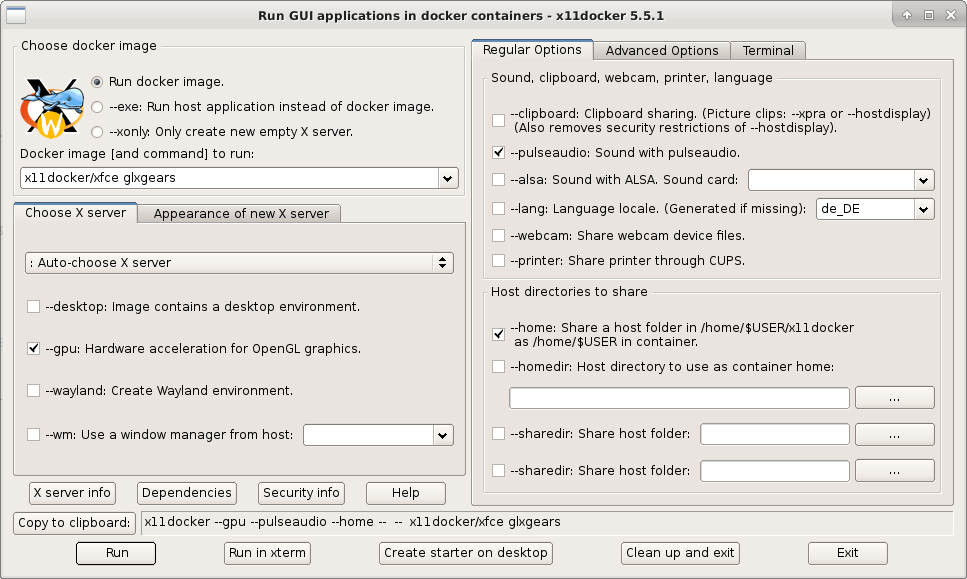This screenshot has height=579, width=967.
Task: Click Run in xterm
Action: coord(267,553)
